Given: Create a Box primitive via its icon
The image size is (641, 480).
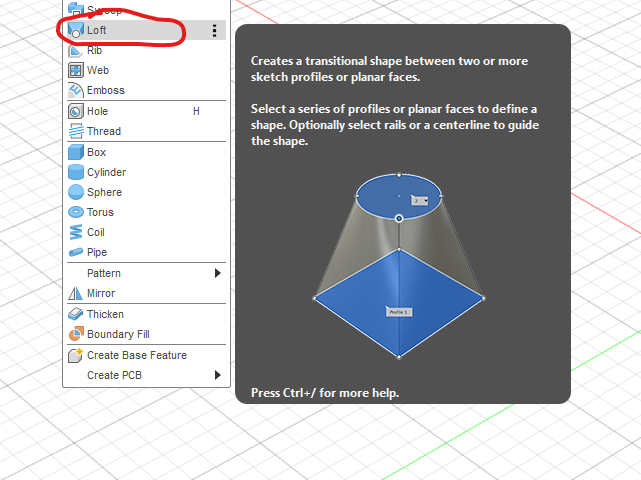Looking at the screenshot, I should pos(75,152).
